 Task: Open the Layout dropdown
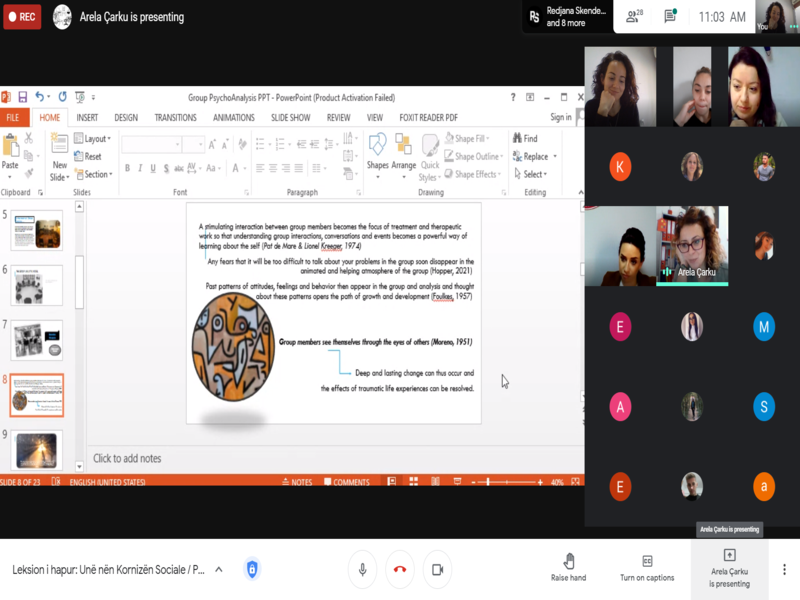pos(92,138)
